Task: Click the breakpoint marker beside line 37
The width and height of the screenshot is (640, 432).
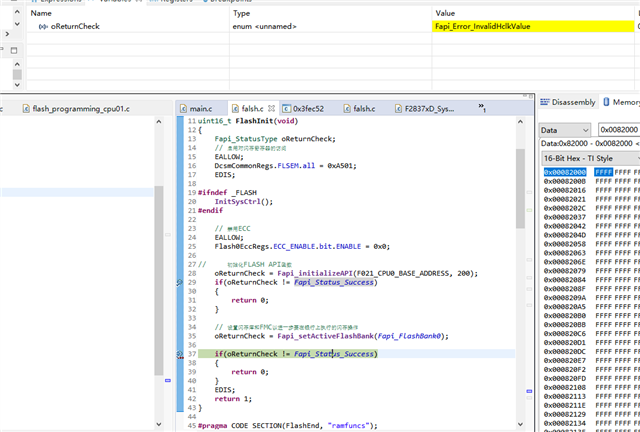Action: click(180, 354)
